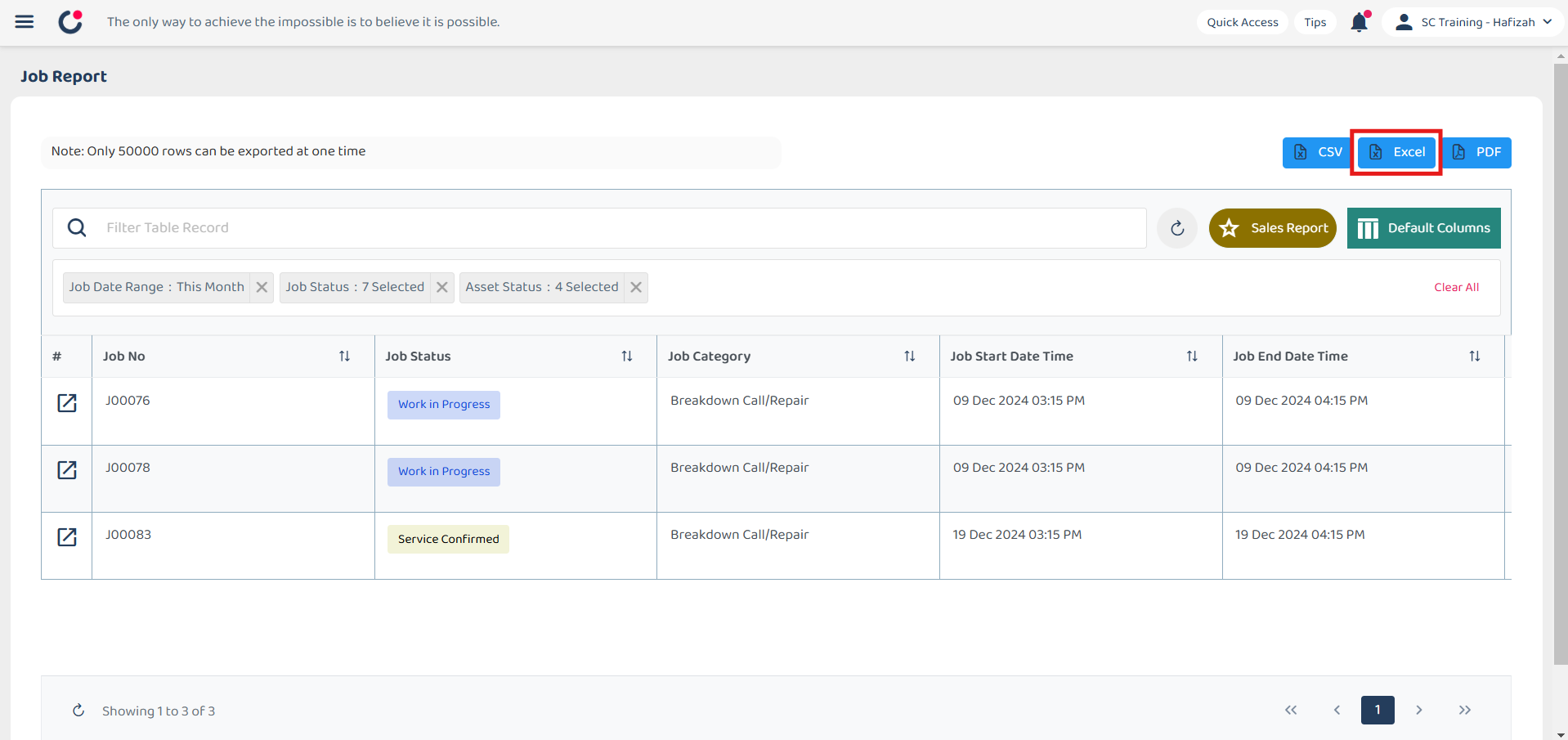
Task: Click start date 19 Dec 2024 03:15 PM
Action: click(1017, 535)
